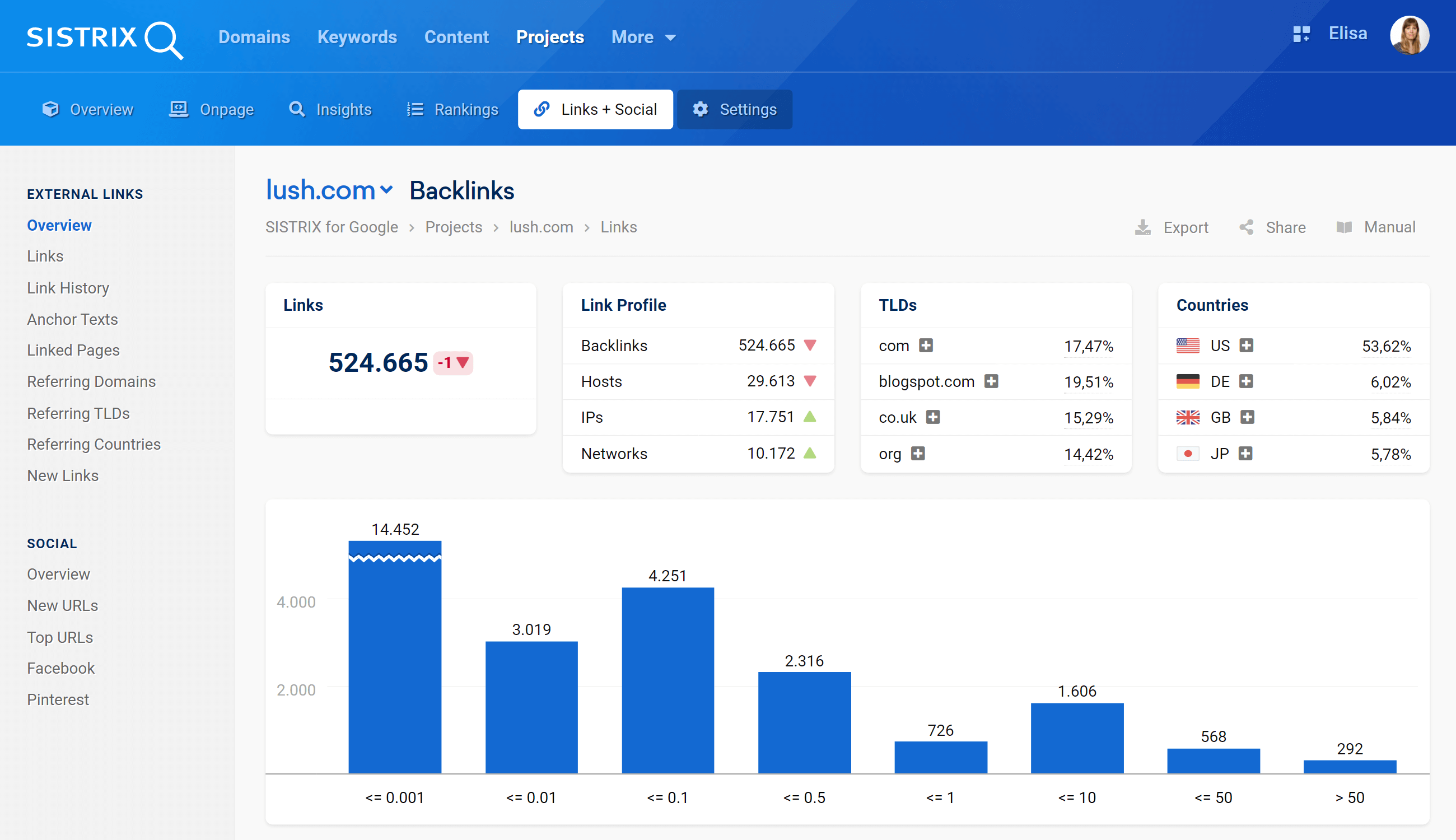
Task: Switch to the Settings tab
Action: 734,109
